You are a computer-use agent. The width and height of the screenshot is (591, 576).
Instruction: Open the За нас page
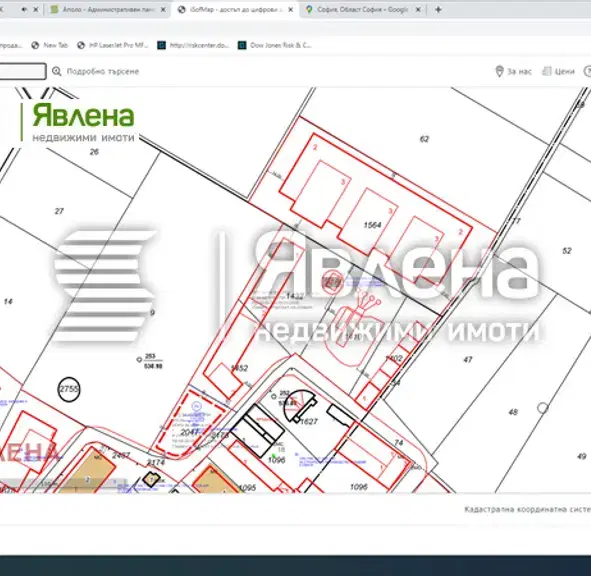[x=519, y=72]
